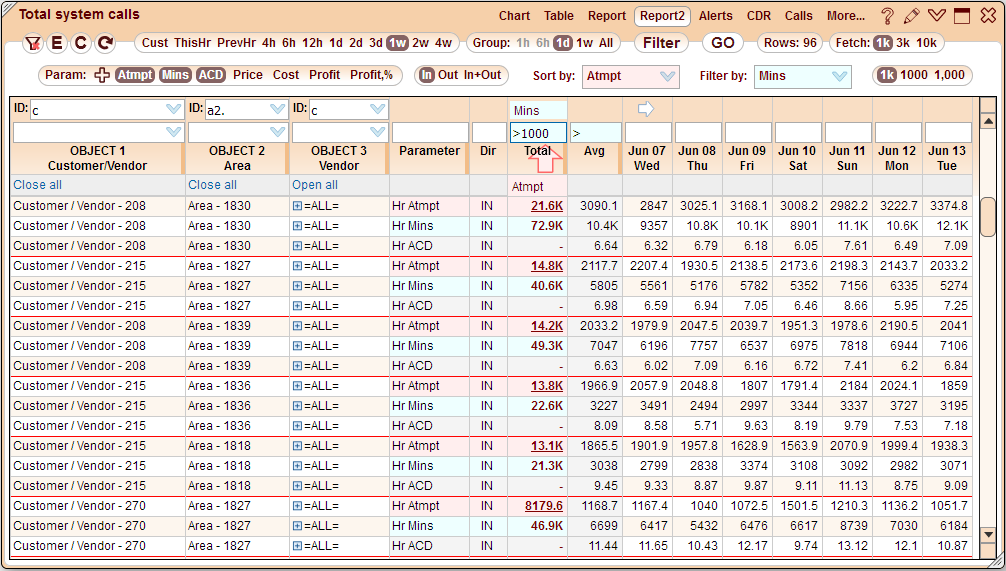Toggle the ACD parameter off
The height and width of the screenshot is (571, 1006).
[210, 75]
